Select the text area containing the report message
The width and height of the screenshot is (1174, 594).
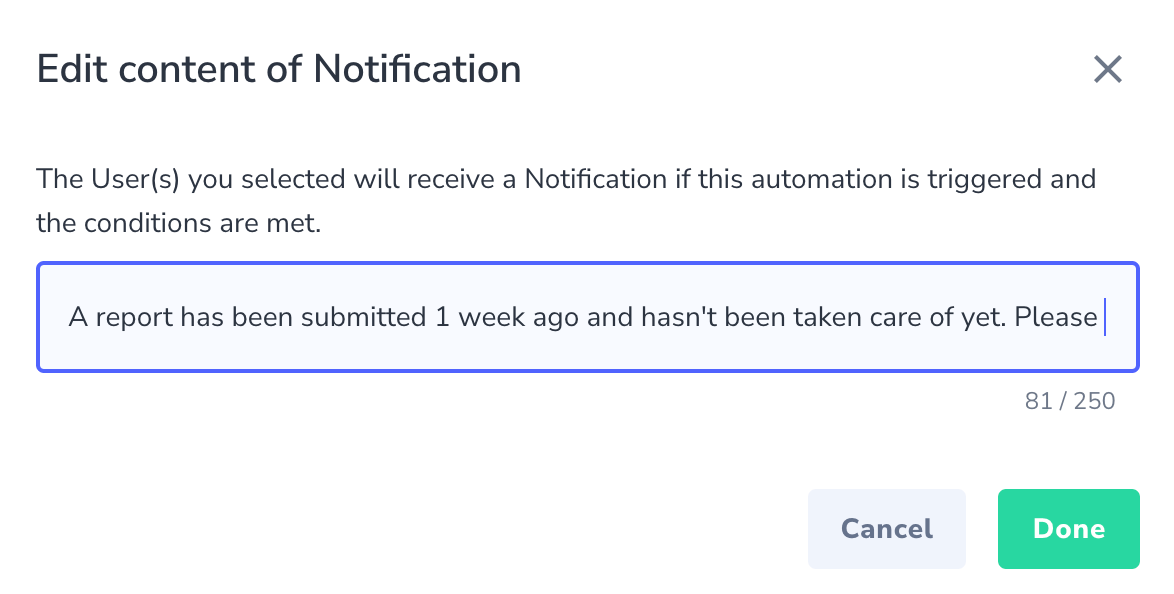tap(587, 317)
